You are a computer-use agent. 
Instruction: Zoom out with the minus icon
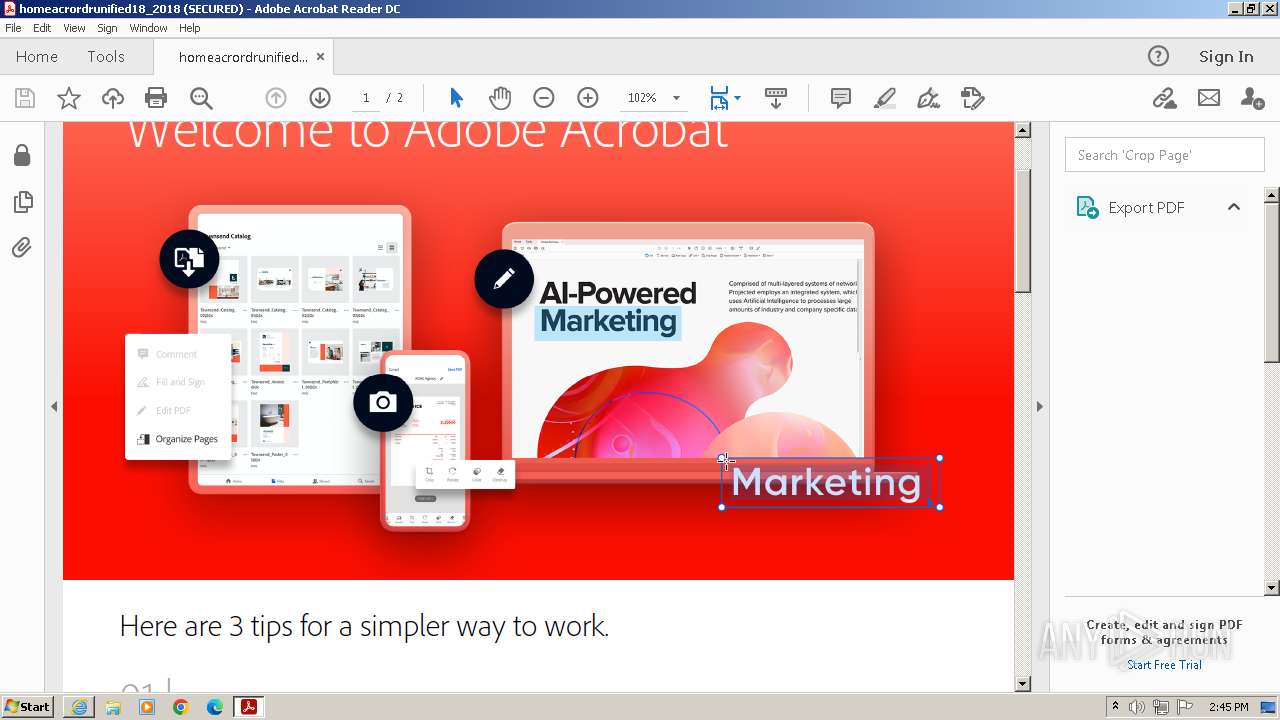544,98
